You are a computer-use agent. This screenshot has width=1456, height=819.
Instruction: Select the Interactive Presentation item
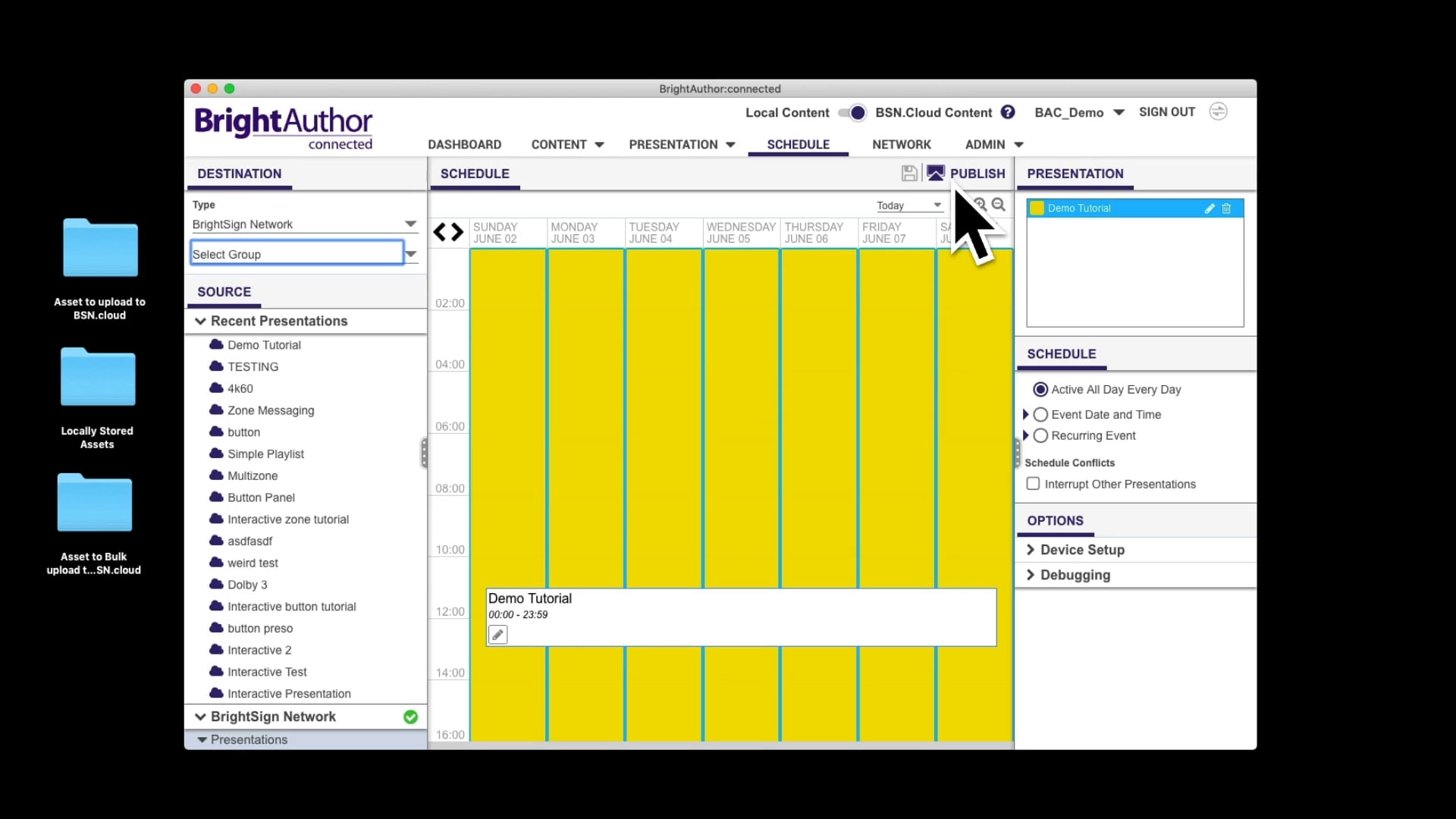tap(289, 694)
